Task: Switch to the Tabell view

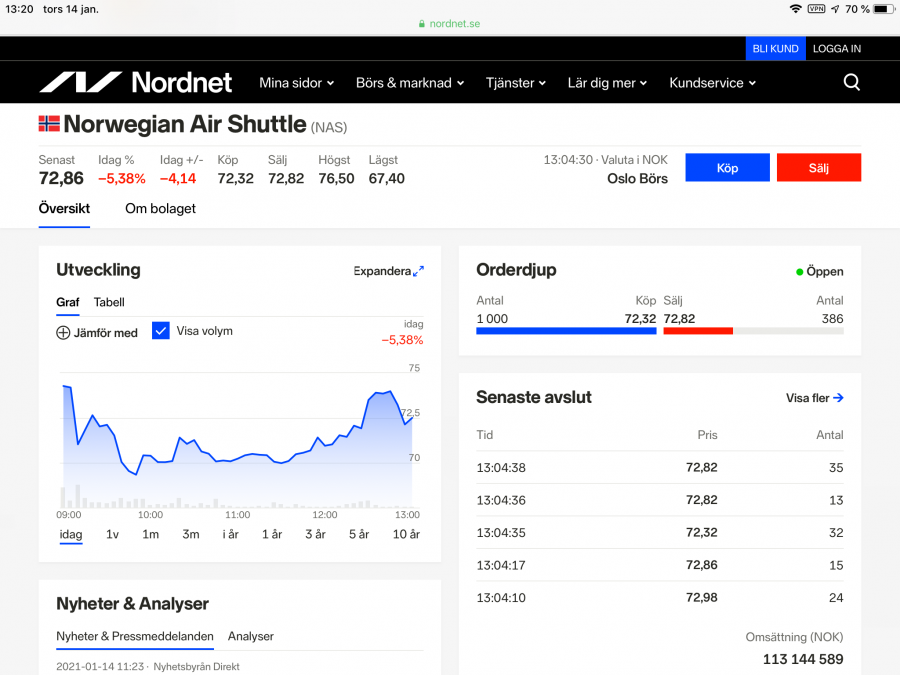Action: click(109, 302)
